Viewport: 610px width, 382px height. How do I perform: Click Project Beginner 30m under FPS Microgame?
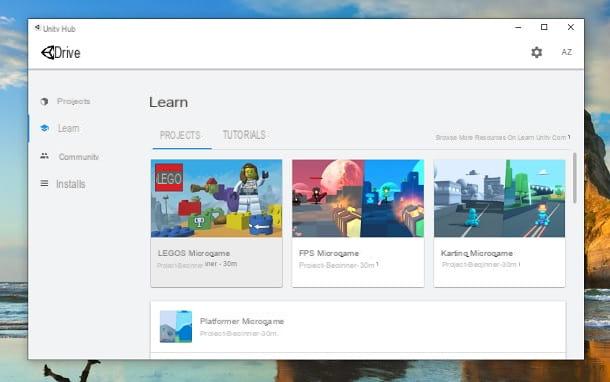point(337,265)
